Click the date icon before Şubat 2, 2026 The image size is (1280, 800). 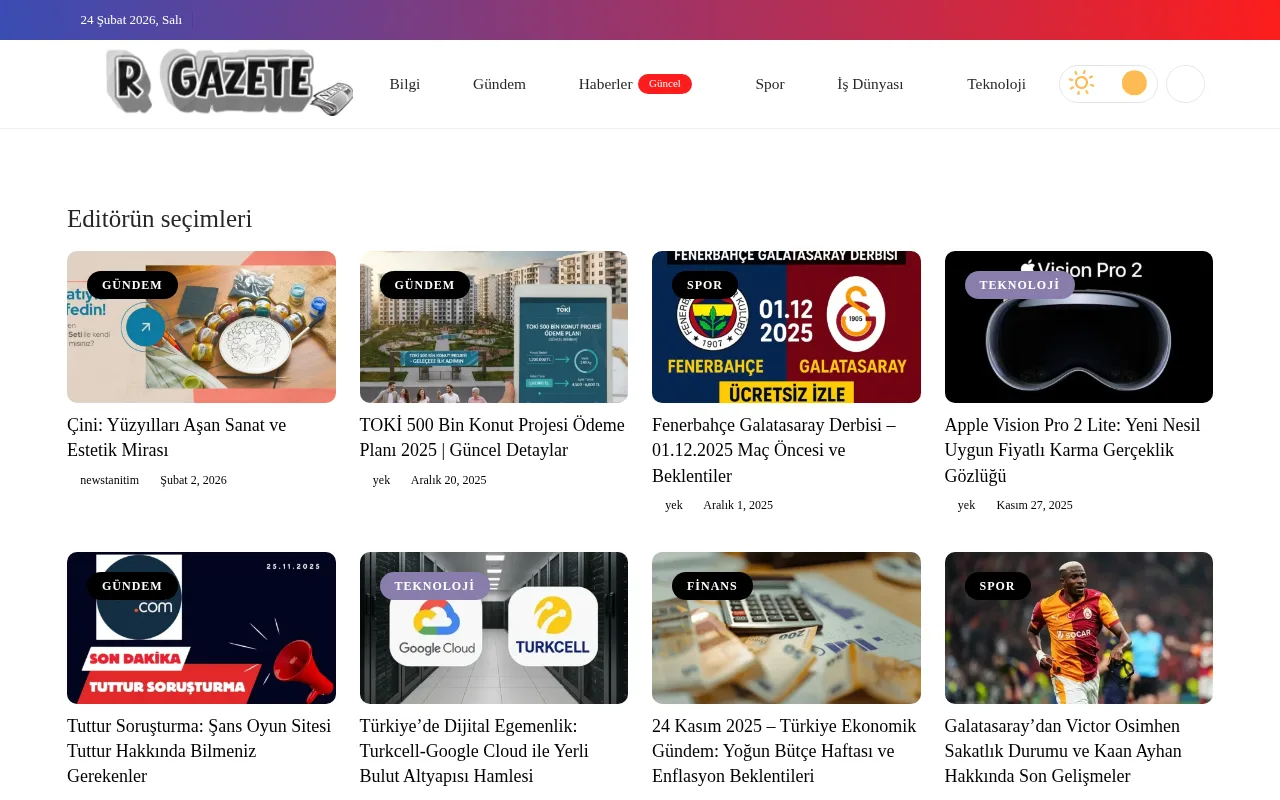152,480
